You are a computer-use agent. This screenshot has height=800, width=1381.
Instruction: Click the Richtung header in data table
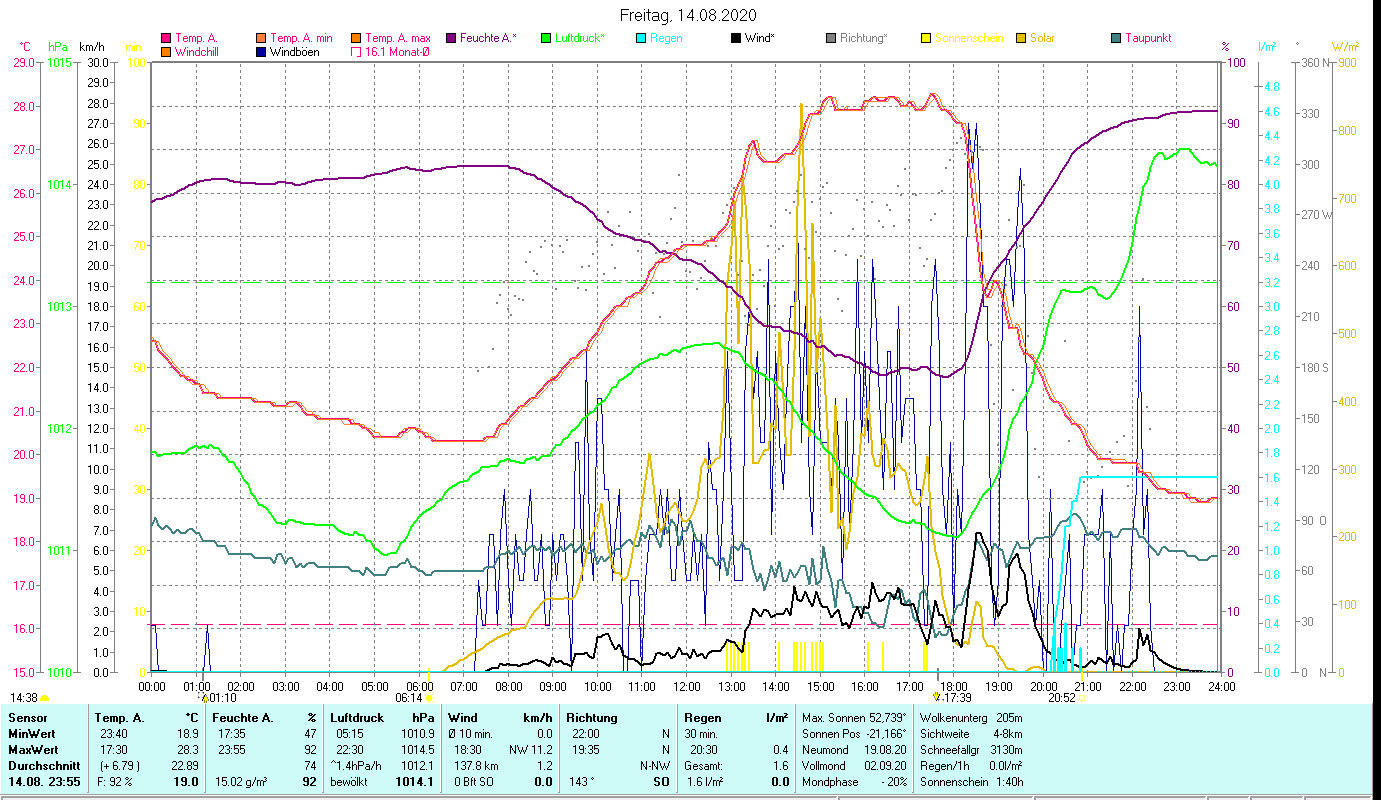coord(591,718)
